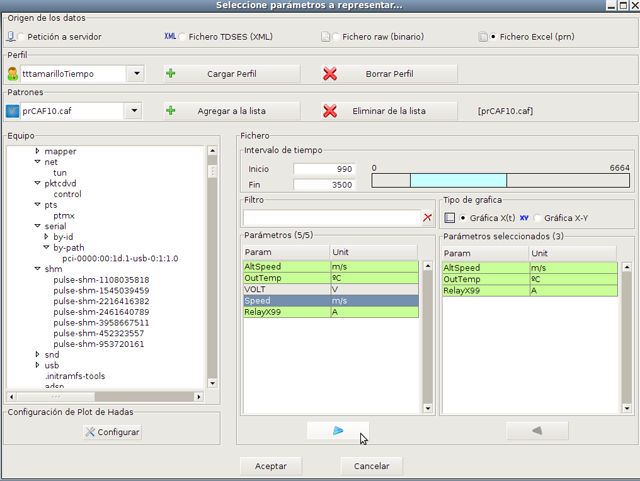This screenshot has width=640, height=481.
Task: Expand the by-id tree node
Action: point(46,236)
